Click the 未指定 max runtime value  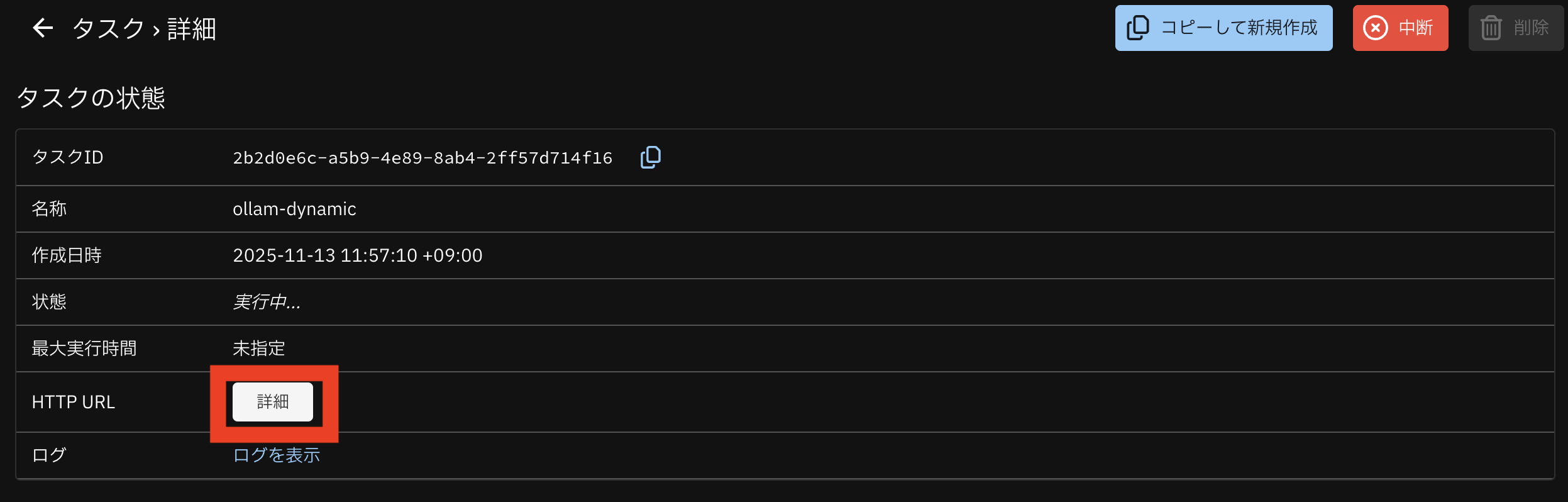pyautogui.click(x=259, y=349)
